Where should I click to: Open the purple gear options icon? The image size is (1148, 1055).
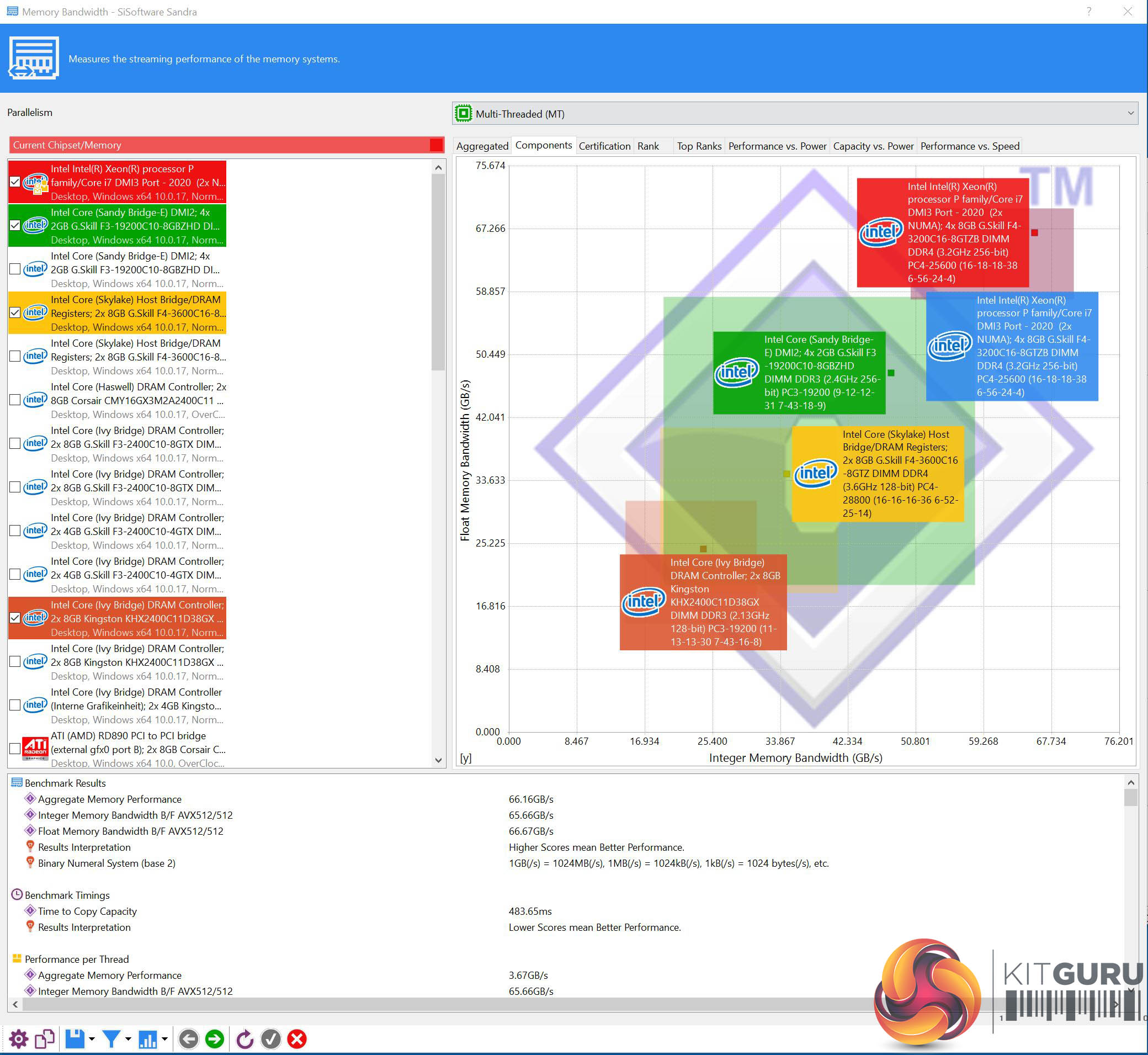pyautogui.click(x=18, y=1039)
